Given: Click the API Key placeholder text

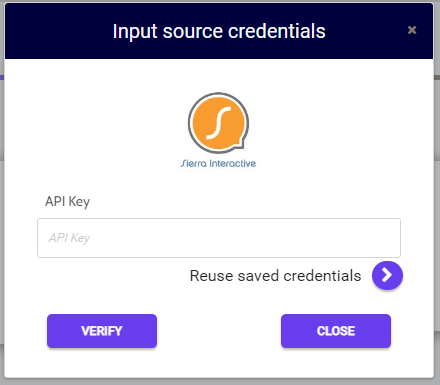Looking at the screenshot, I should [x=69, y=238].
